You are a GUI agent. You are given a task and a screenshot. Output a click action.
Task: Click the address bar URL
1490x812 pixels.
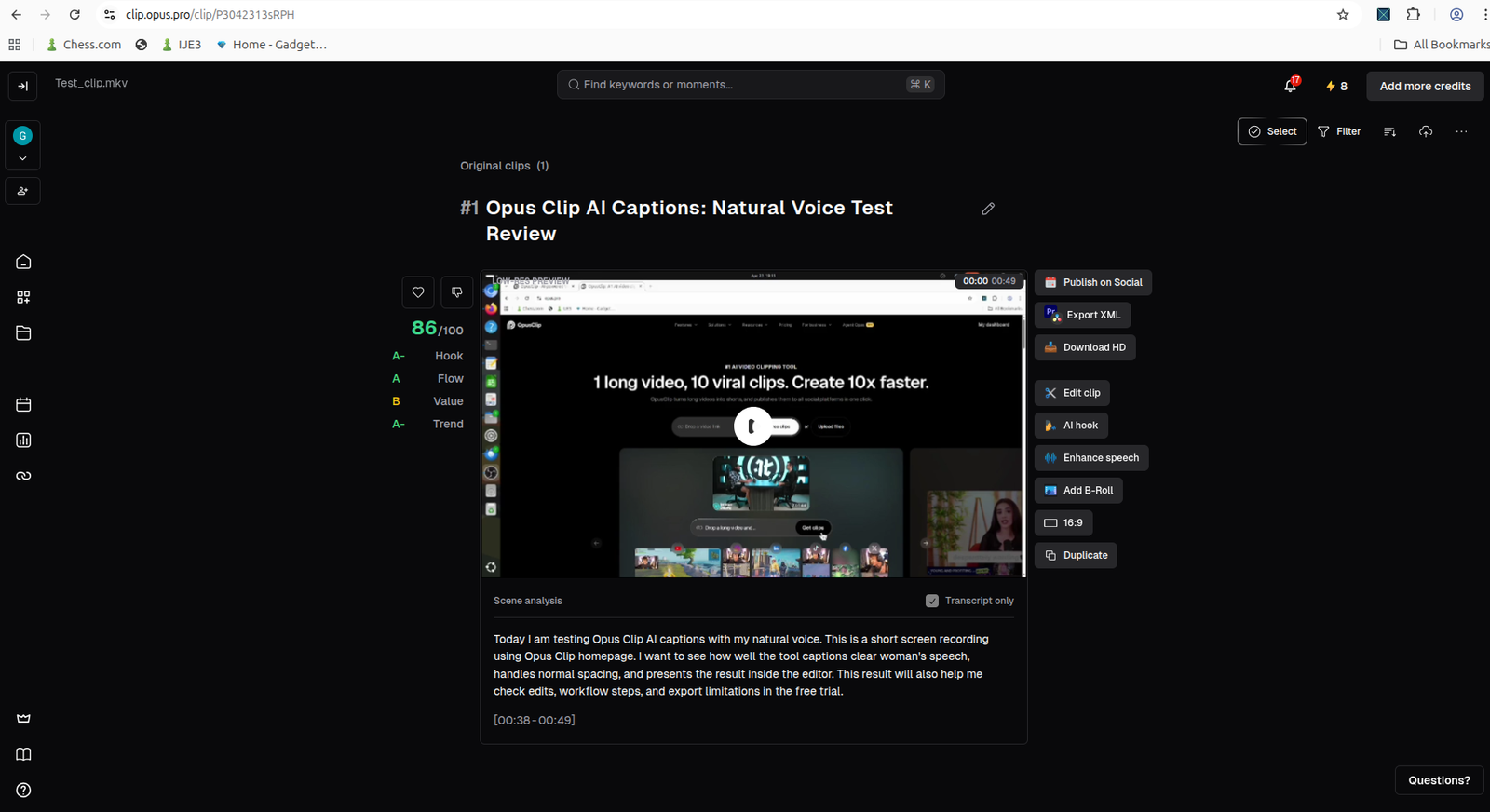click(x=210, y=15)
